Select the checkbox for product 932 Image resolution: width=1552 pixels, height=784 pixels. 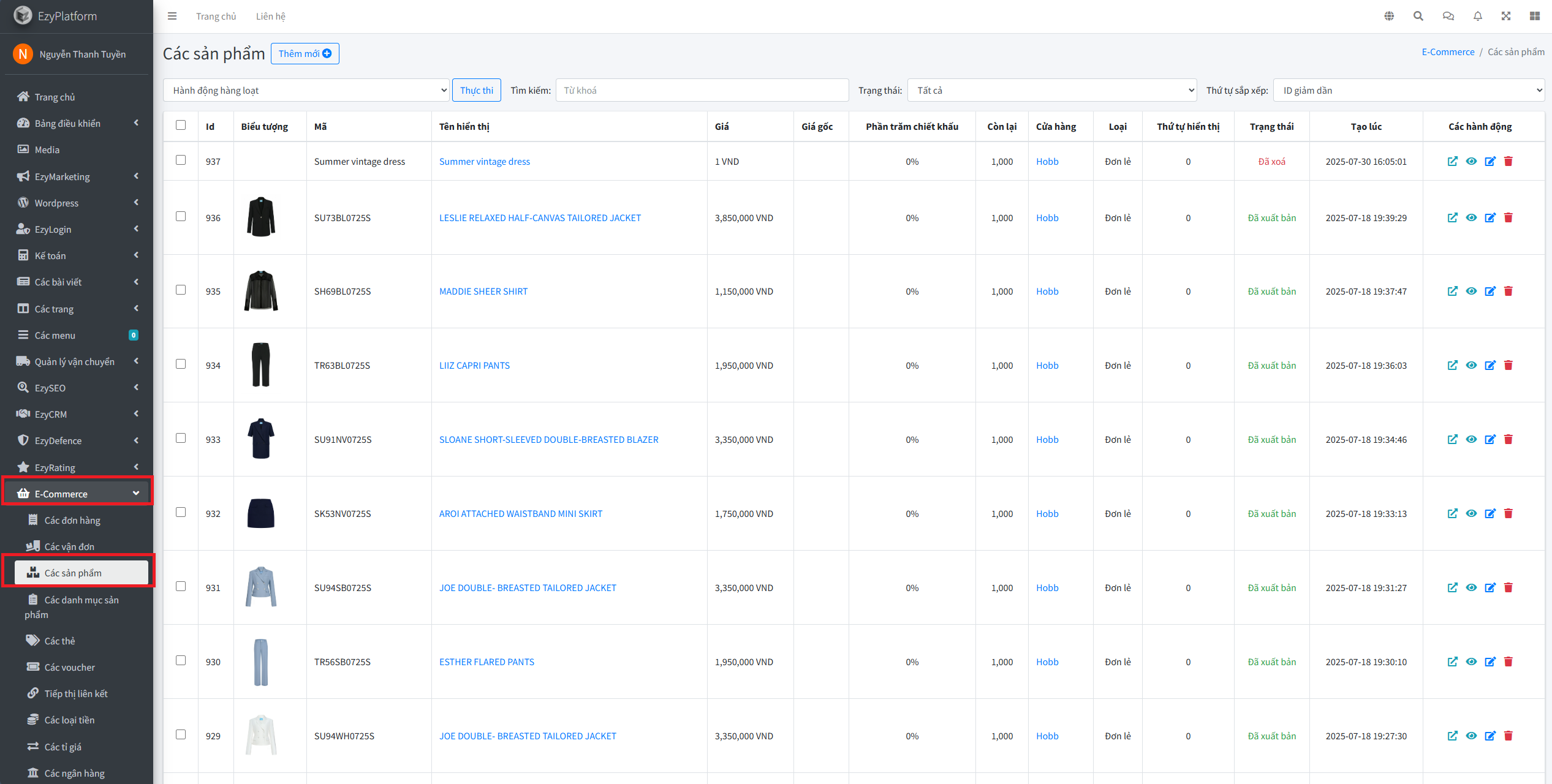pos(181,512)
